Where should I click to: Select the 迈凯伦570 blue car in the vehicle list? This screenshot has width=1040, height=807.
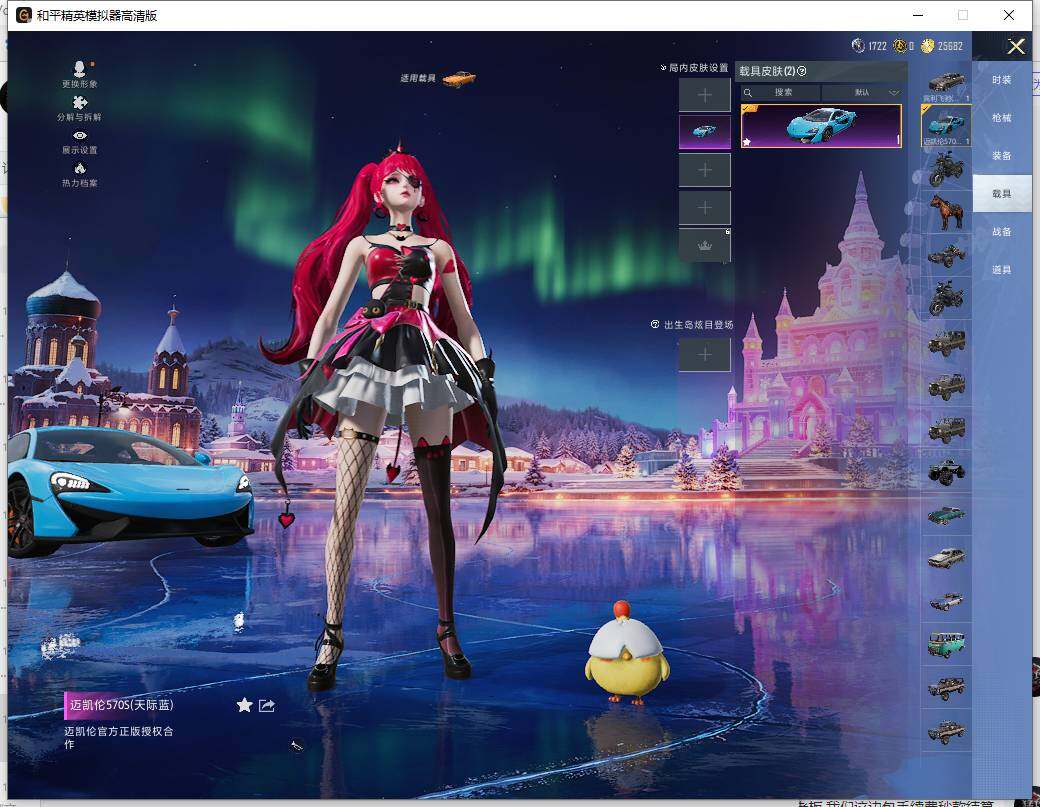click(x=946, y=125)
